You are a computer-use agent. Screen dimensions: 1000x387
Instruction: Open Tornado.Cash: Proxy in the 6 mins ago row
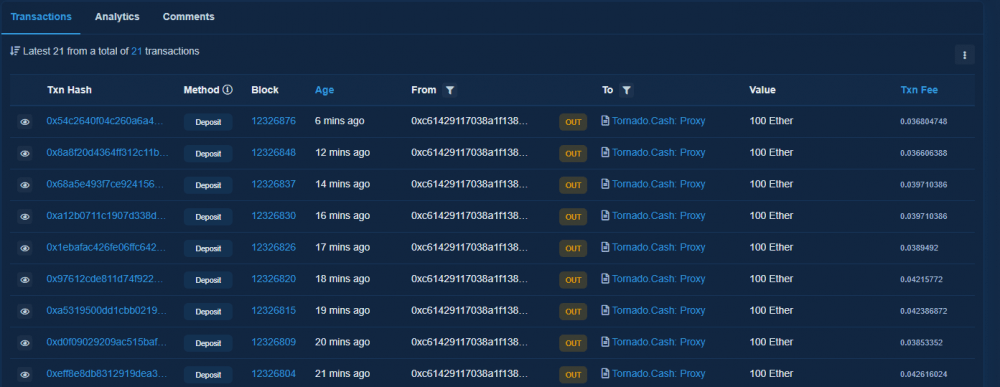pyautogui.click(x=659, y=120)
